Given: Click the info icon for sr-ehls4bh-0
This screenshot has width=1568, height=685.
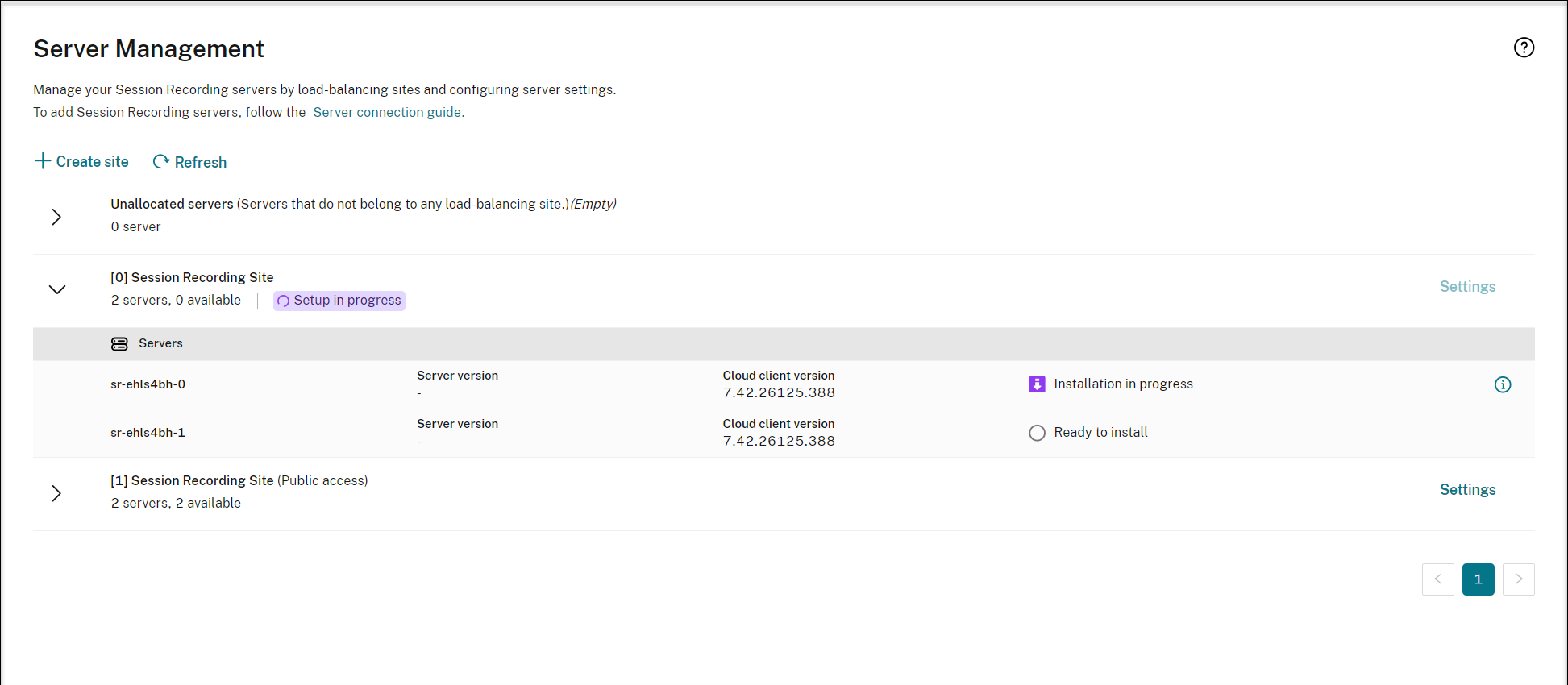Looking at the screenshot, I should (x=1503, y=384).
